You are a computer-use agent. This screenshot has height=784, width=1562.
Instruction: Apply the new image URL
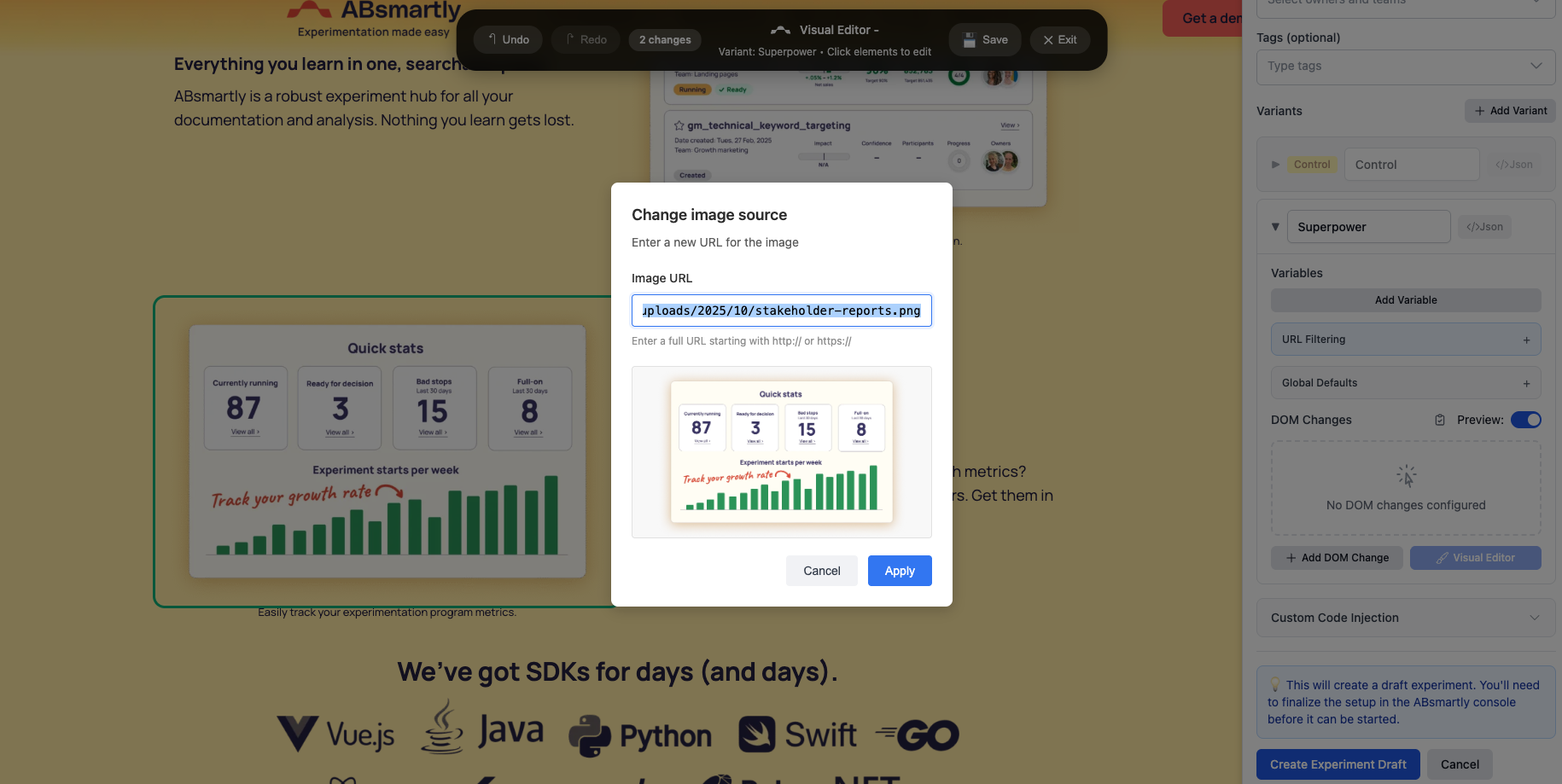(x=900, y=571)
